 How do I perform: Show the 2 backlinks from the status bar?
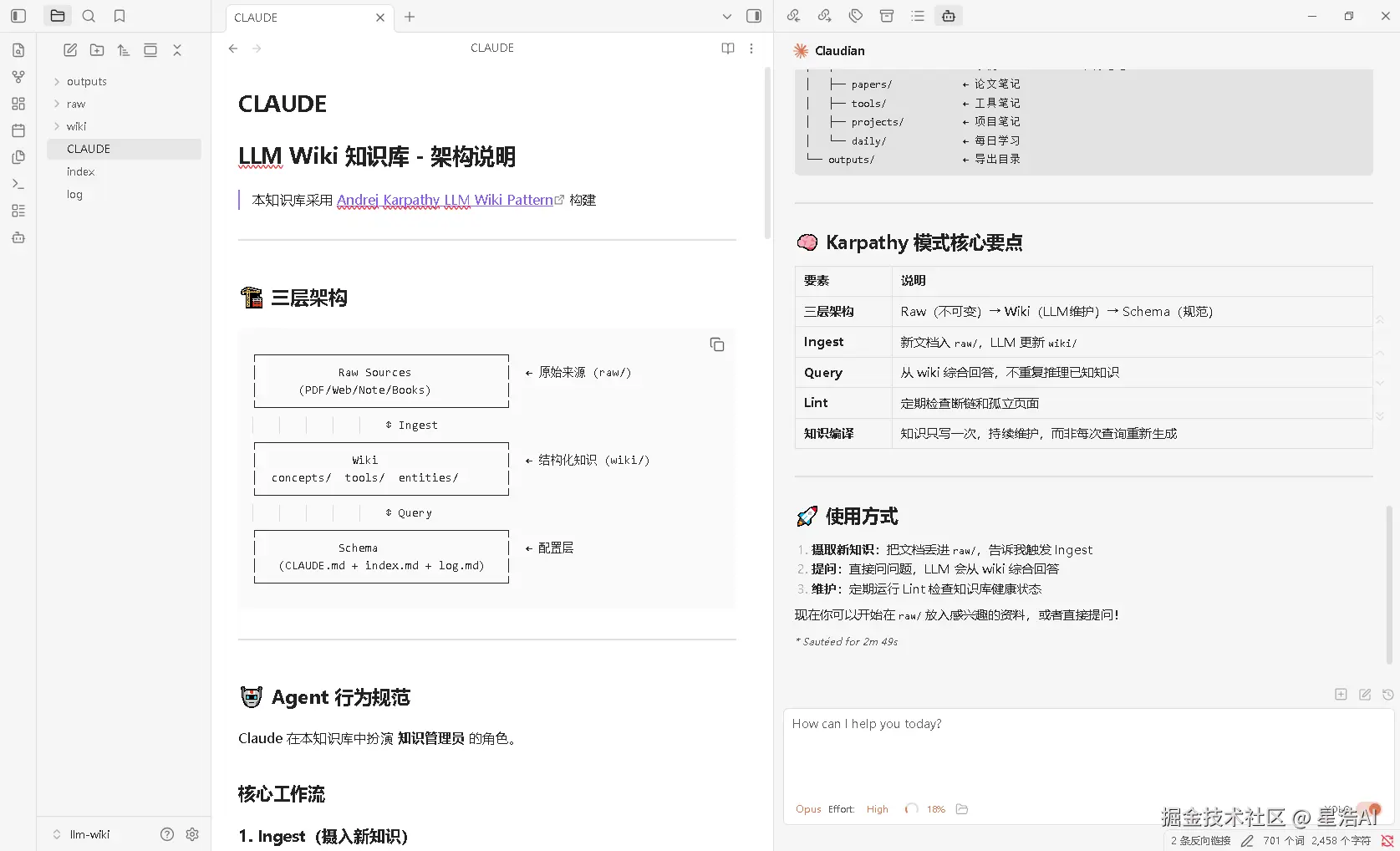1200,841
